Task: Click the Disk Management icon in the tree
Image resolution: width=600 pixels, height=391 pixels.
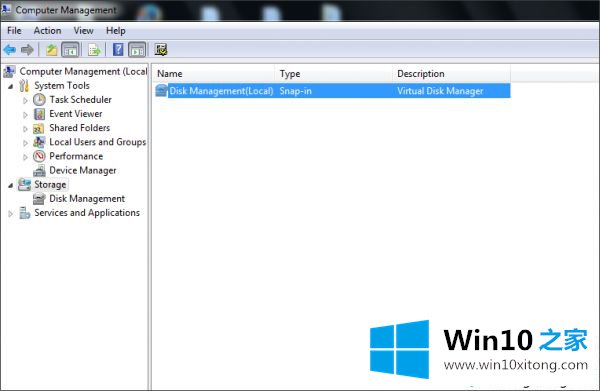Action: [39, 199]
